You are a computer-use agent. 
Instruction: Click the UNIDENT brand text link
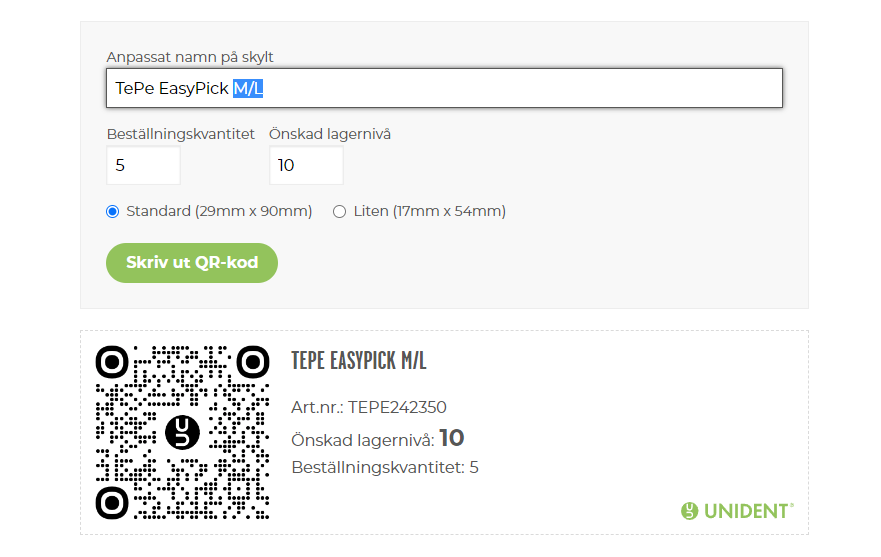tap(748, 511)
